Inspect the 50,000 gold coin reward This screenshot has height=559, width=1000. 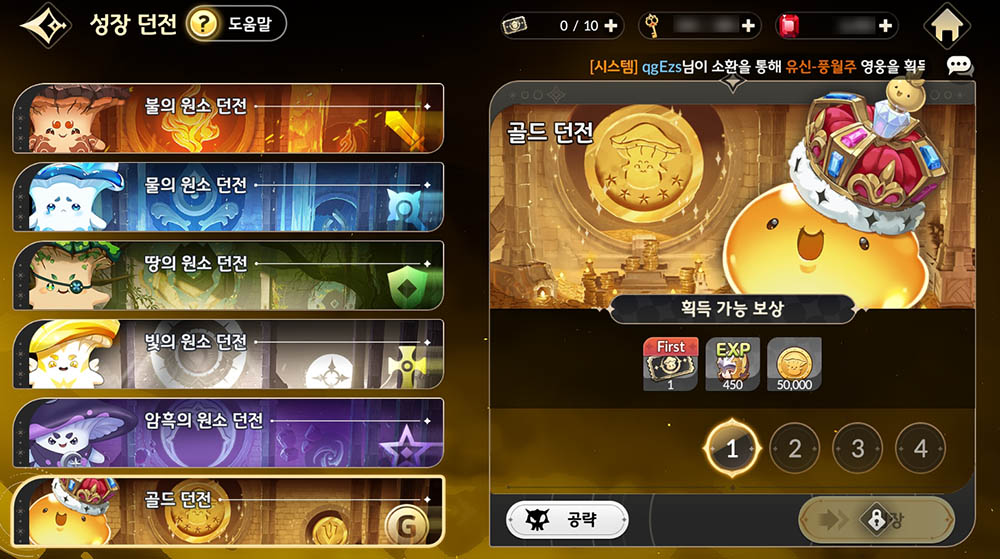pyautogui.click(x=794, y=364)
